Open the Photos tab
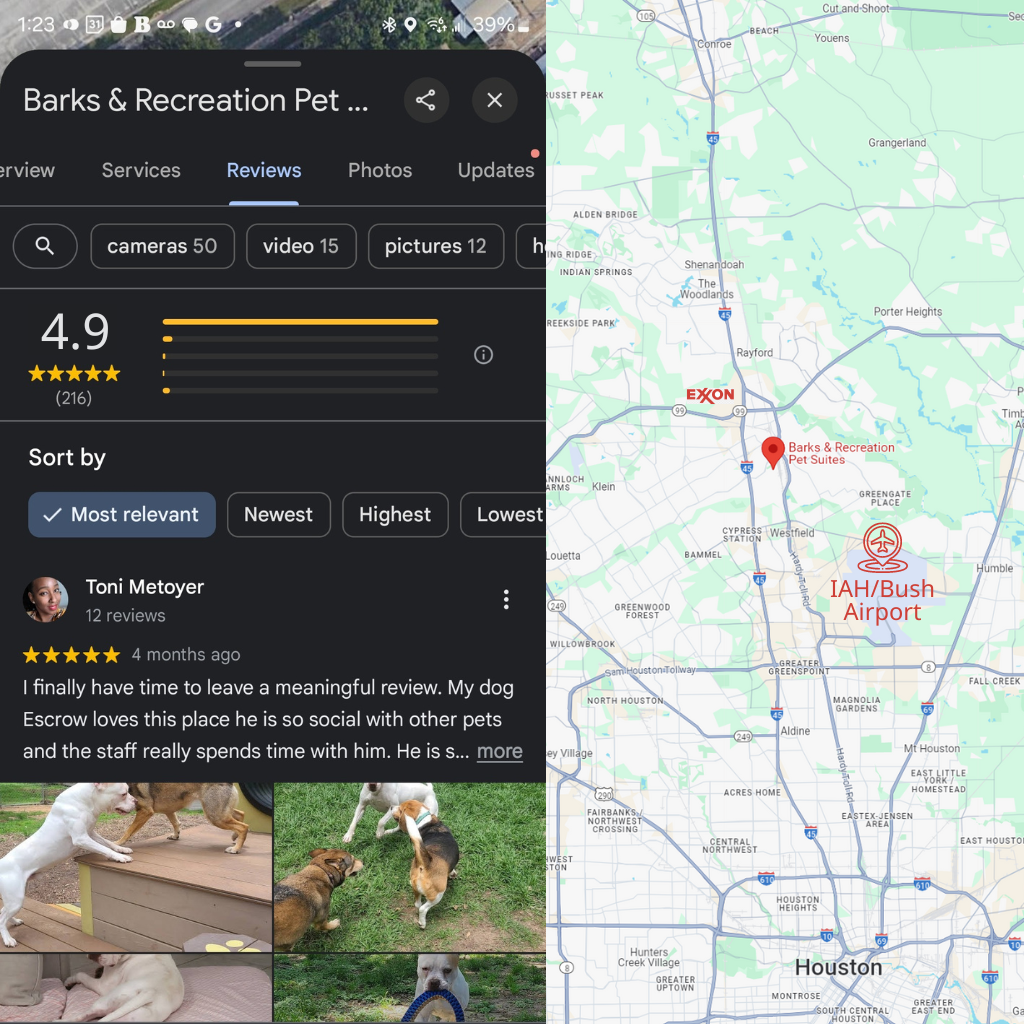 point(380,170)
